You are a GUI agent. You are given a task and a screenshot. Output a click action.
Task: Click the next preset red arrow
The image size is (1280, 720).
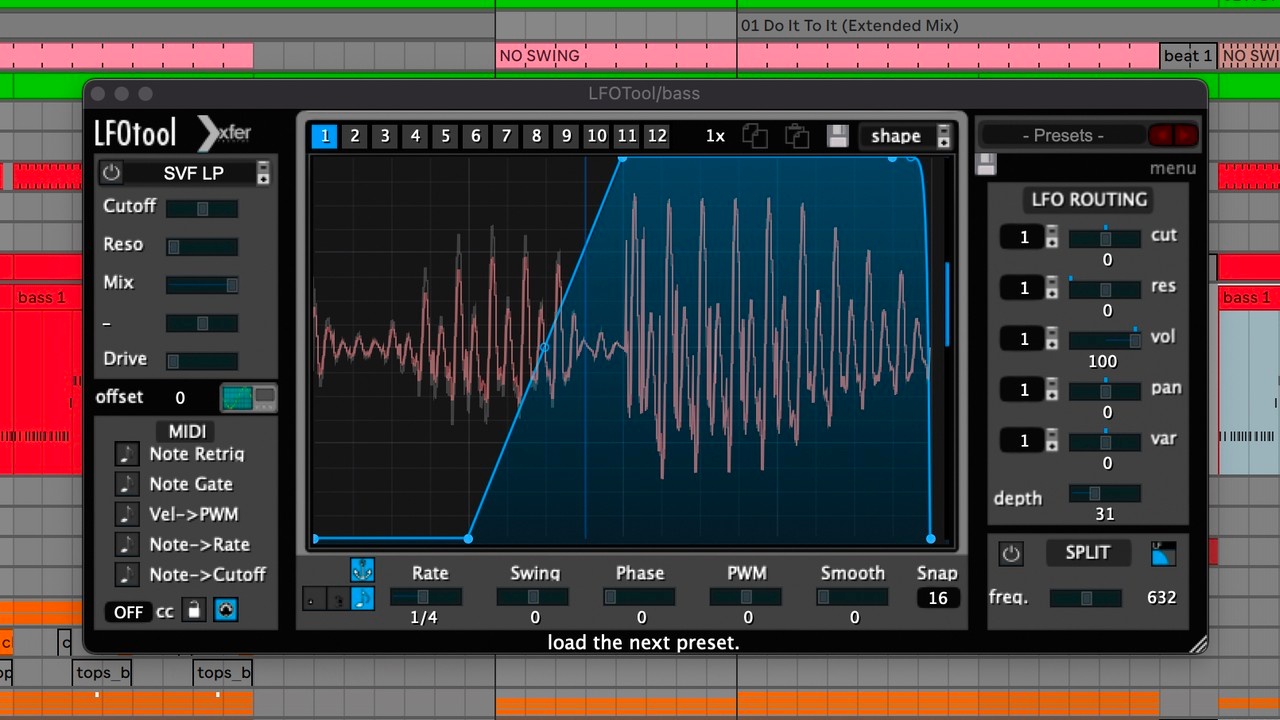pyautogui.click(x=1185, y=135)
